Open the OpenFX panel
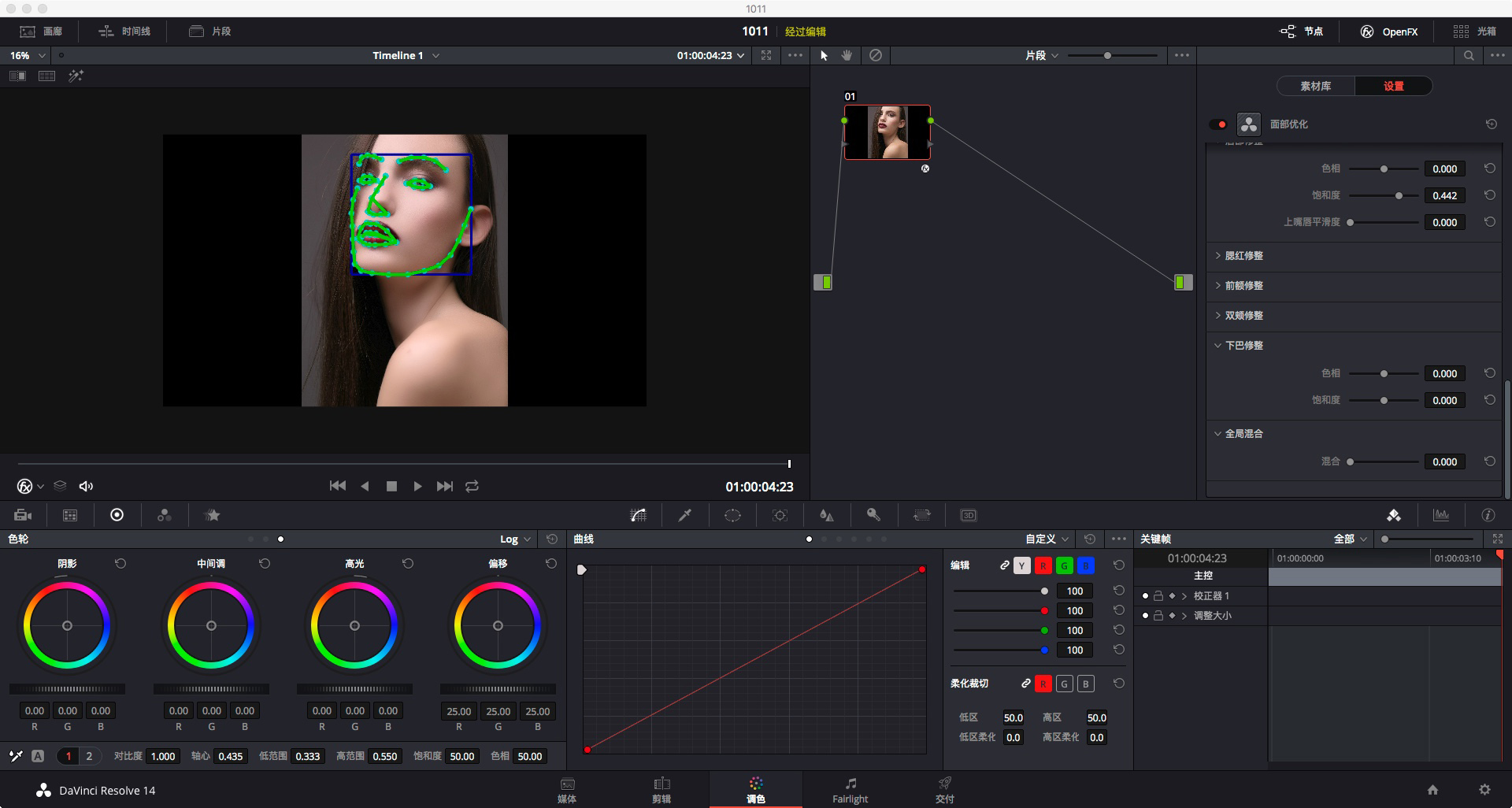 click(x=1389, y=32)
